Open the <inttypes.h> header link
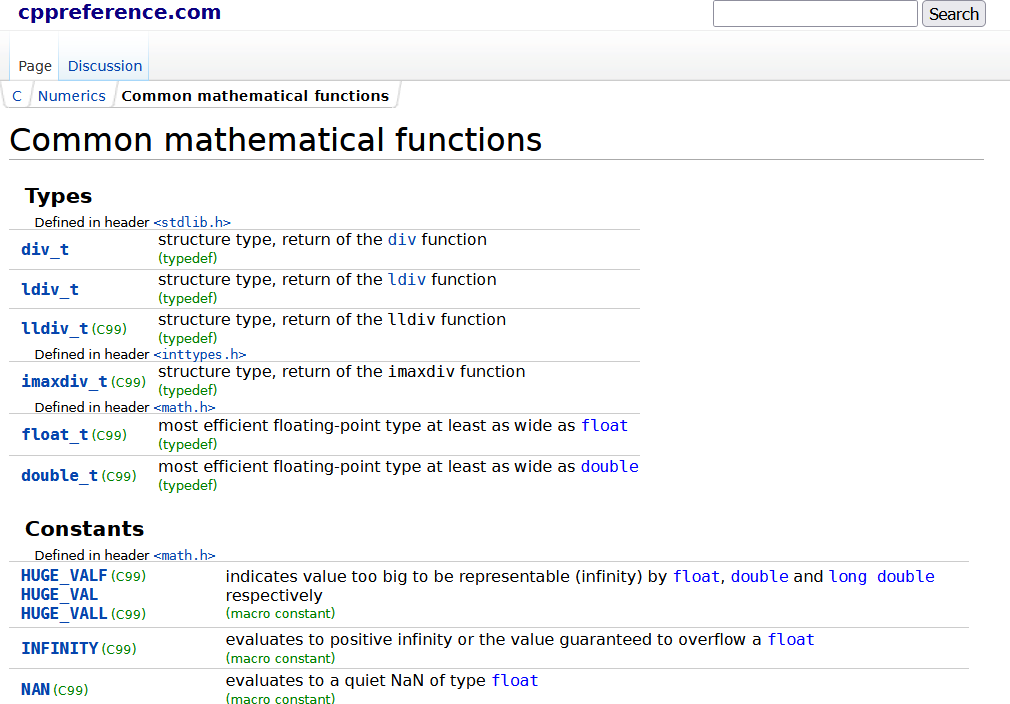This screenshot has height=704, width=1010. point(199,354)
